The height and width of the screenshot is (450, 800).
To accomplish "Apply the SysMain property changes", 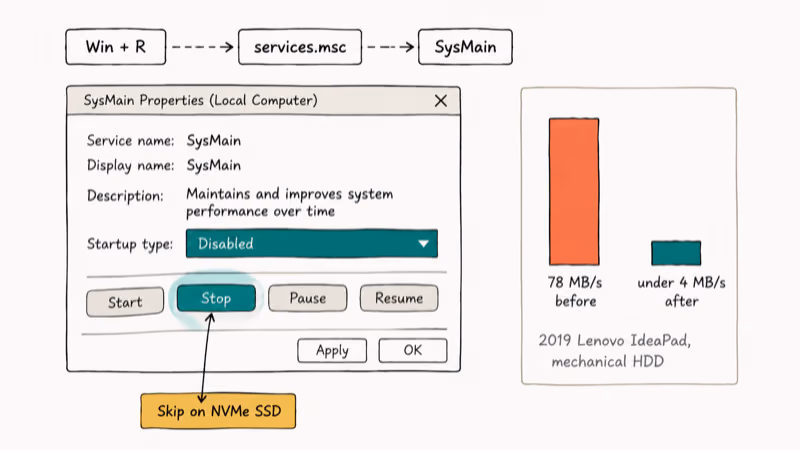I will (x=332, y=351).
